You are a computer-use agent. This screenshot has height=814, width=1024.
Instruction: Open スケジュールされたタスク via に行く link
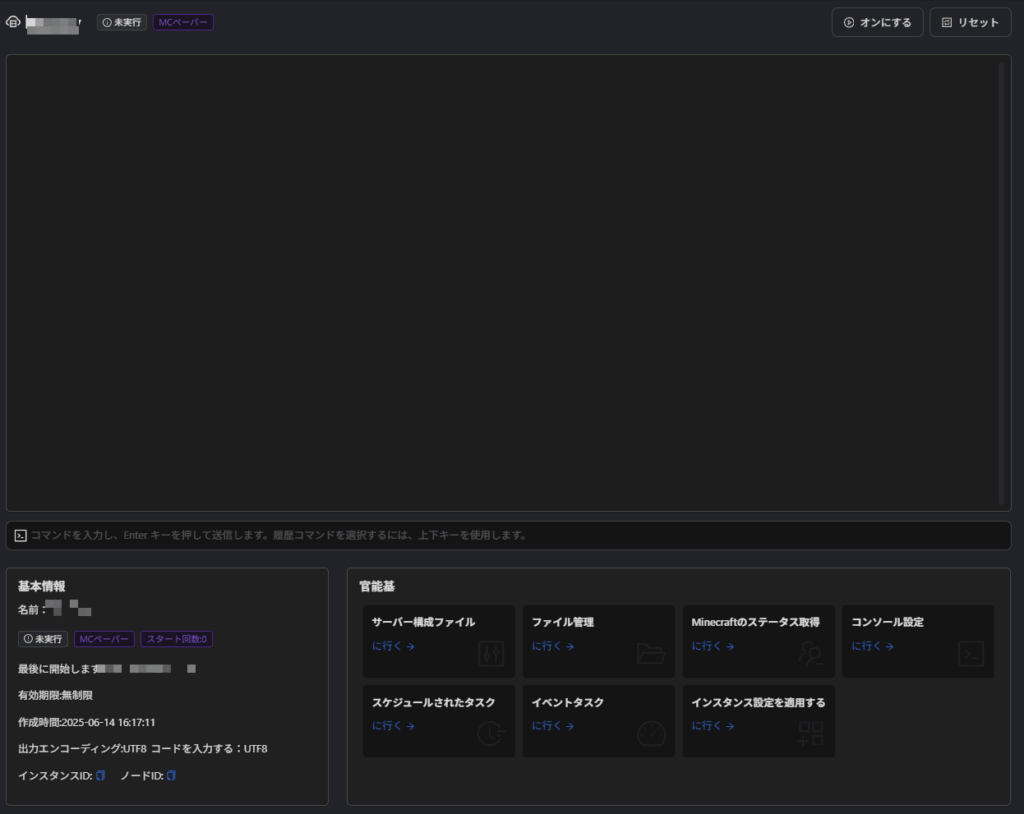(x=393, y=726)
